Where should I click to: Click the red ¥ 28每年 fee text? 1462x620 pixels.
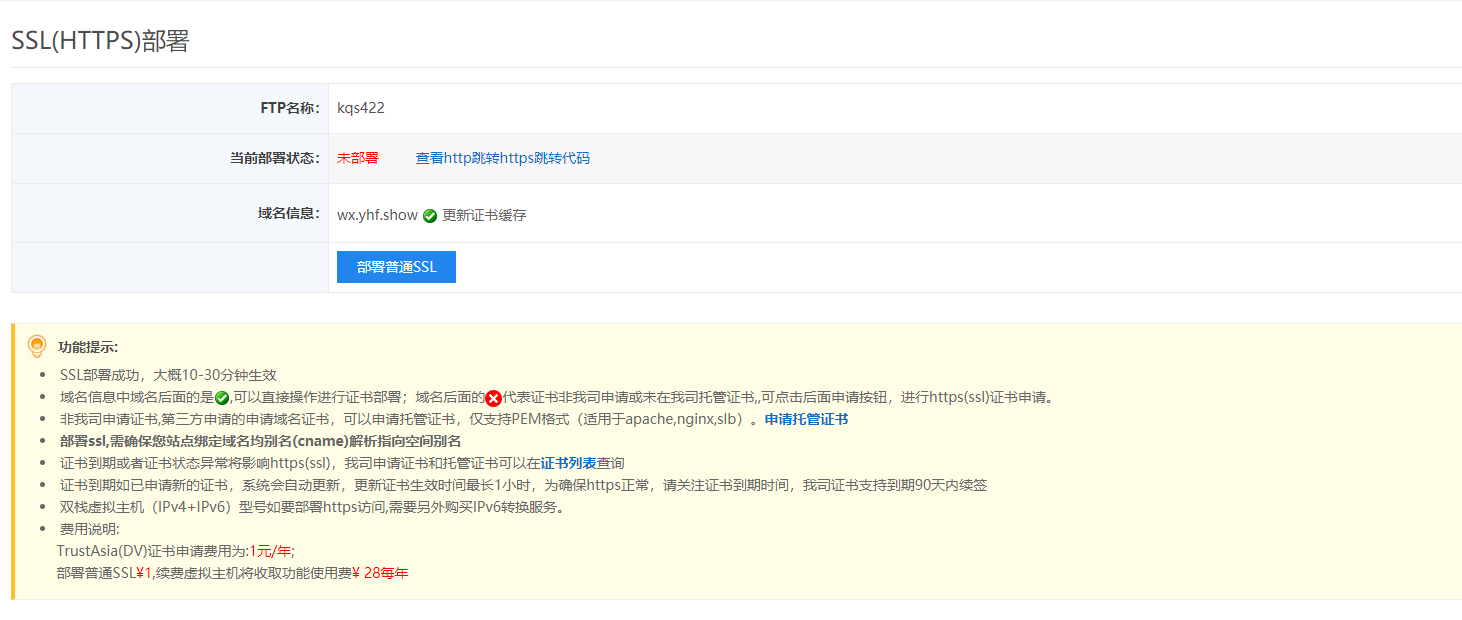coord(380,573)
